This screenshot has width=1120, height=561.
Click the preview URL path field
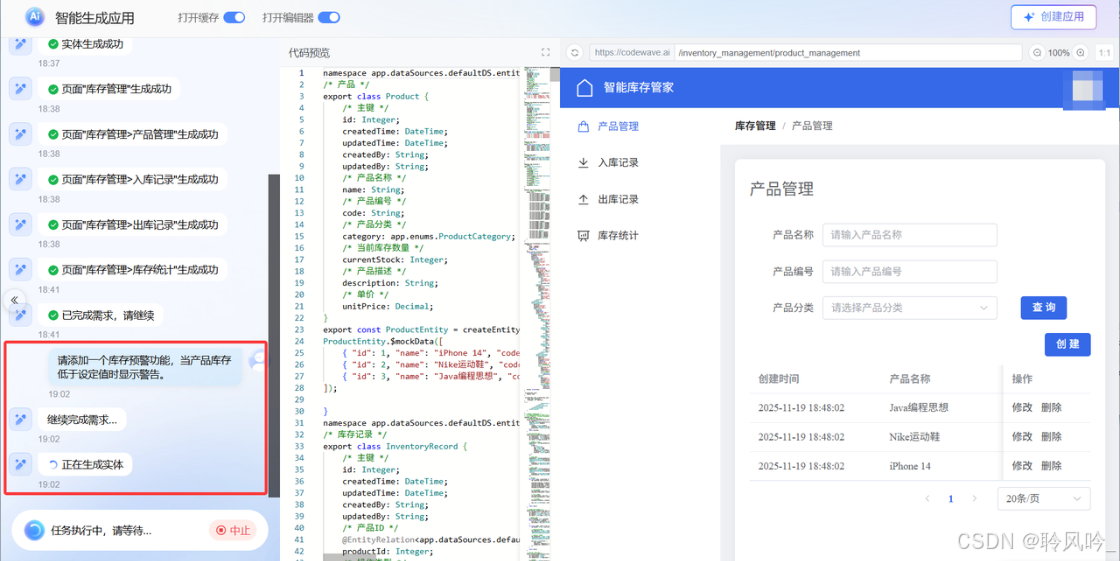(x=848, y=52)
